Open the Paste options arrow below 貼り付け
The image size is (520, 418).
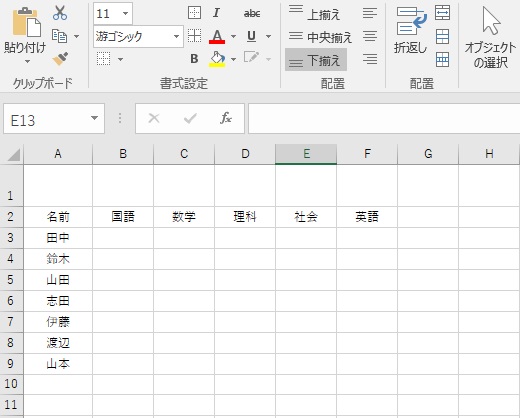point(27,62)
